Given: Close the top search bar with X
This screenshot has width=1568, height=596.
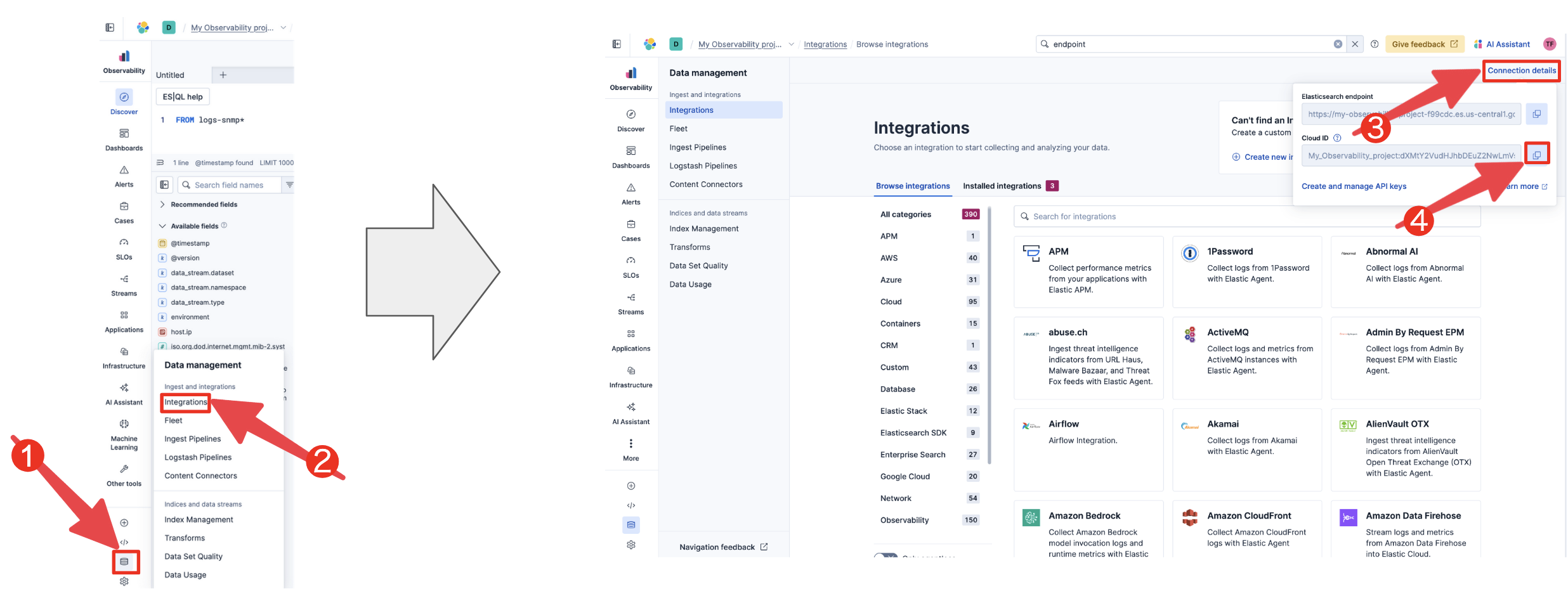Looking at the screenshot, I should (1355, 44).
